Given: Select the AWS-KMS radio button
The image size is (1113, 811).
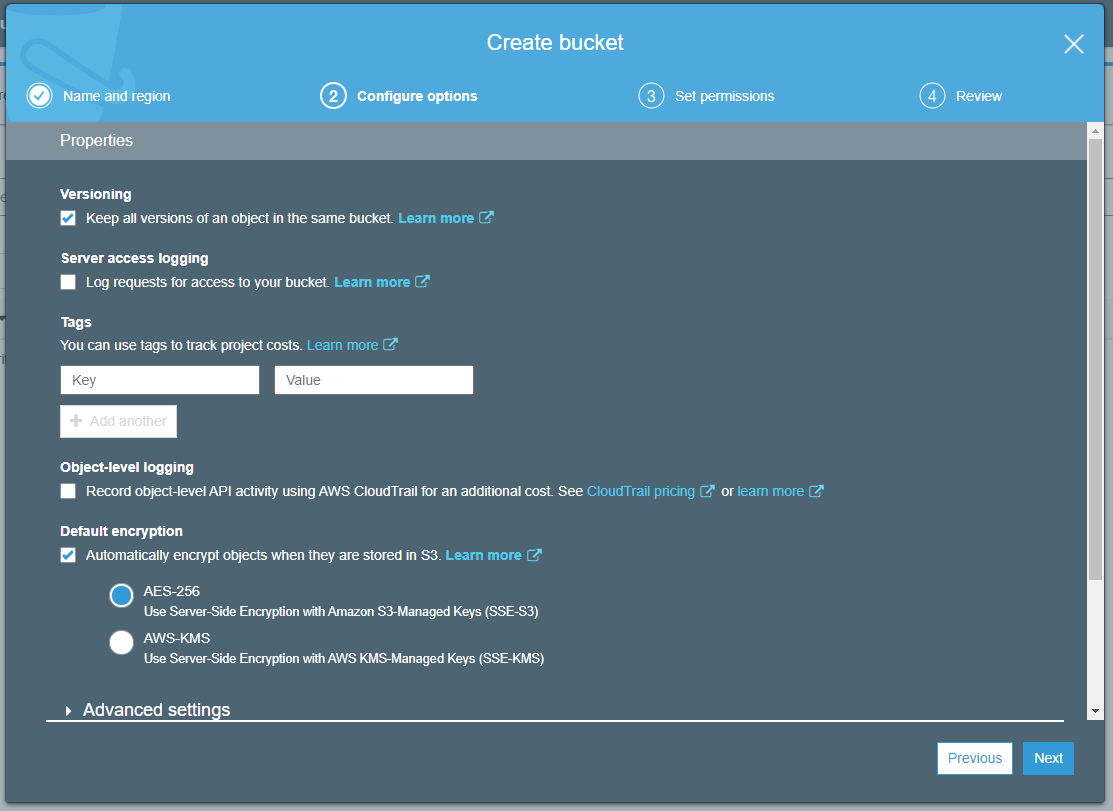Looking at the screenshot, I should [121, 642].
